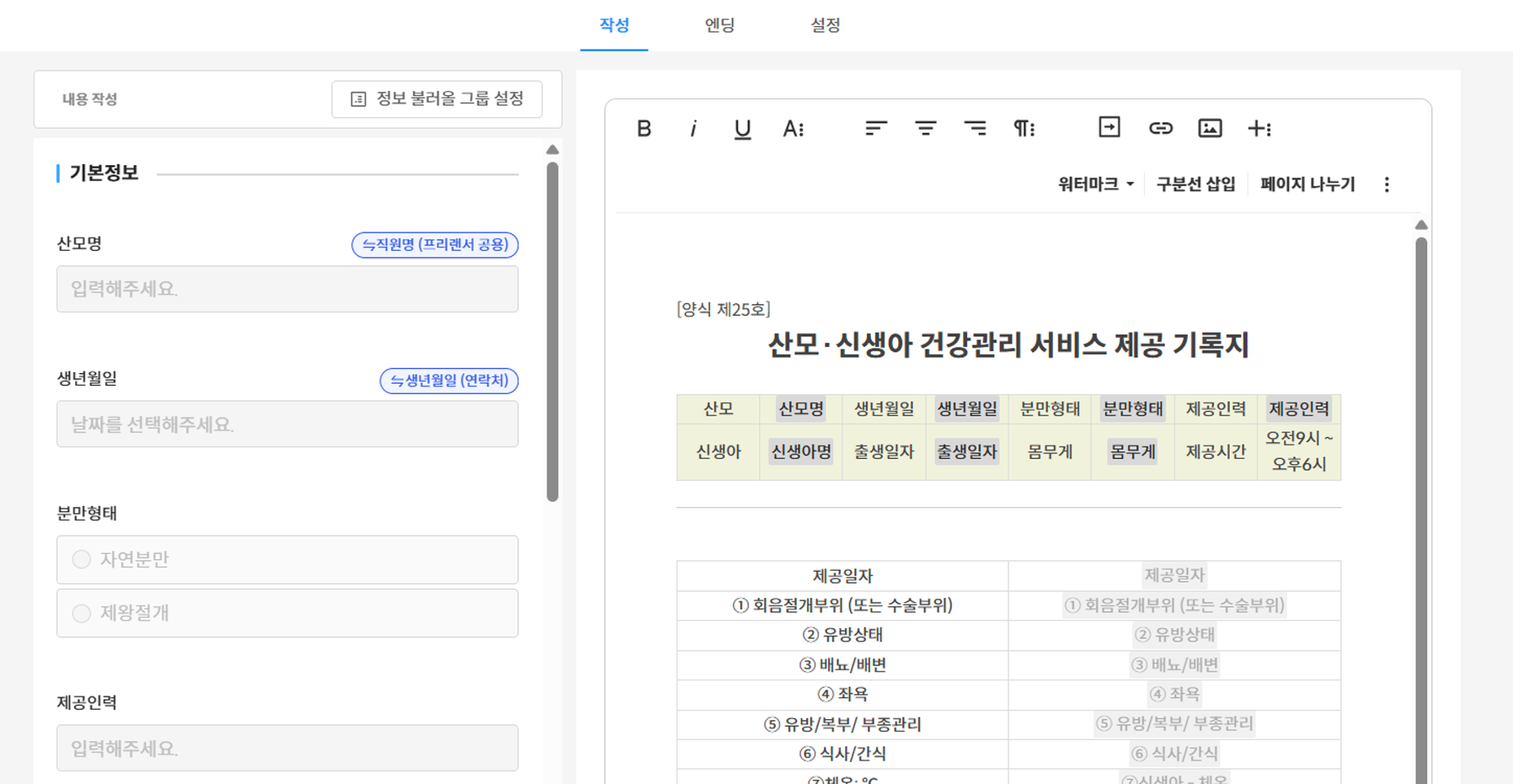Screen dimensions: 1513x784
Task: Insert a hyperlink
Action: click(1160, 128)
